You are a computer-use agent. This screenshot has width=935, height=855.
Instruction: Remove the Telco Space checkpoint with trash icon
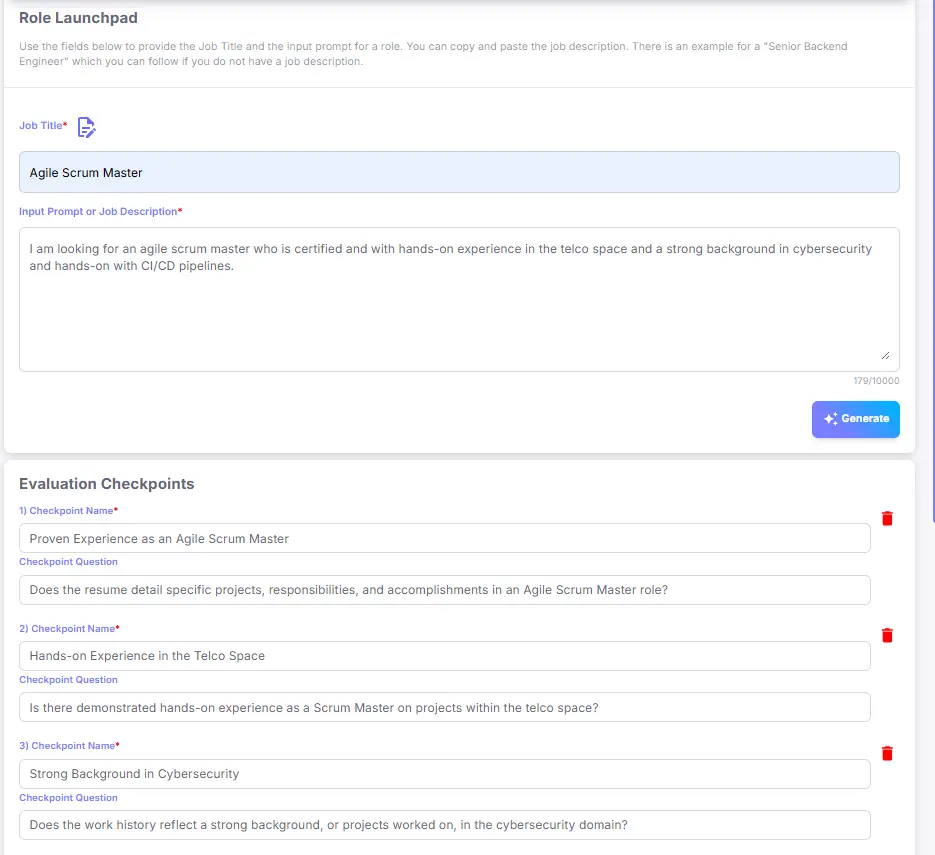(887, 635)
